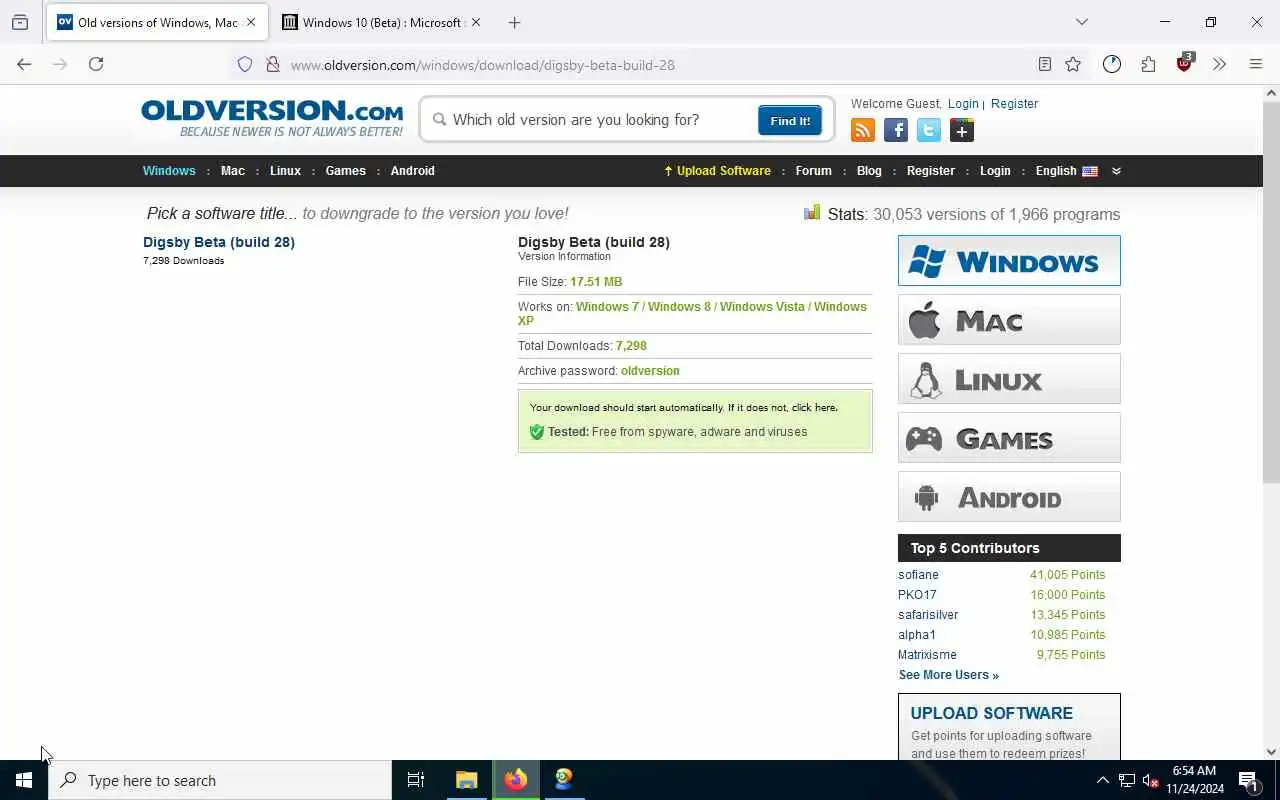Click the UPLOAD SOFTWARE promo box

click(1009, 727)
